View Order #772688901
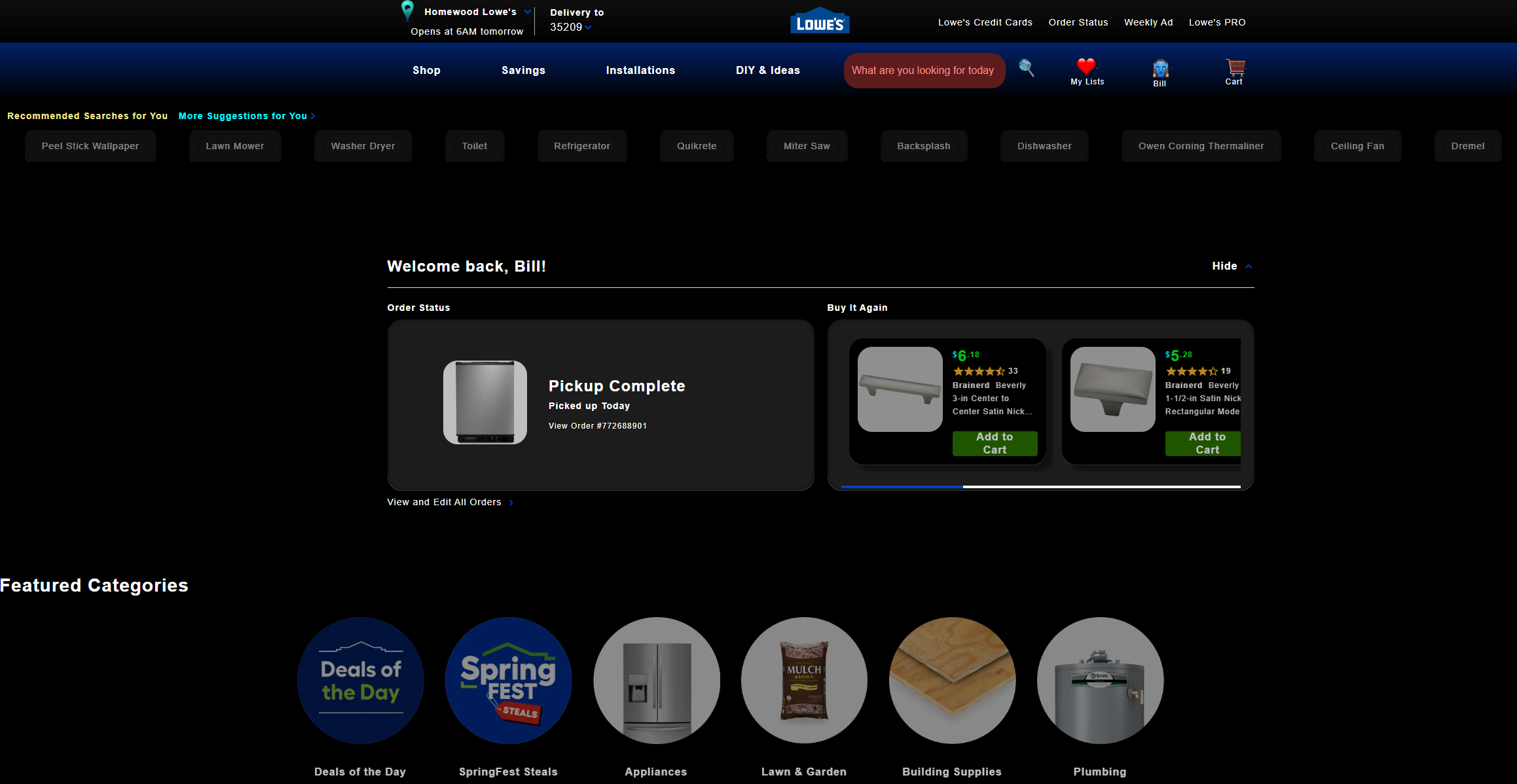The width and height of the screenshot is (1517, 784). click(598, 426)
